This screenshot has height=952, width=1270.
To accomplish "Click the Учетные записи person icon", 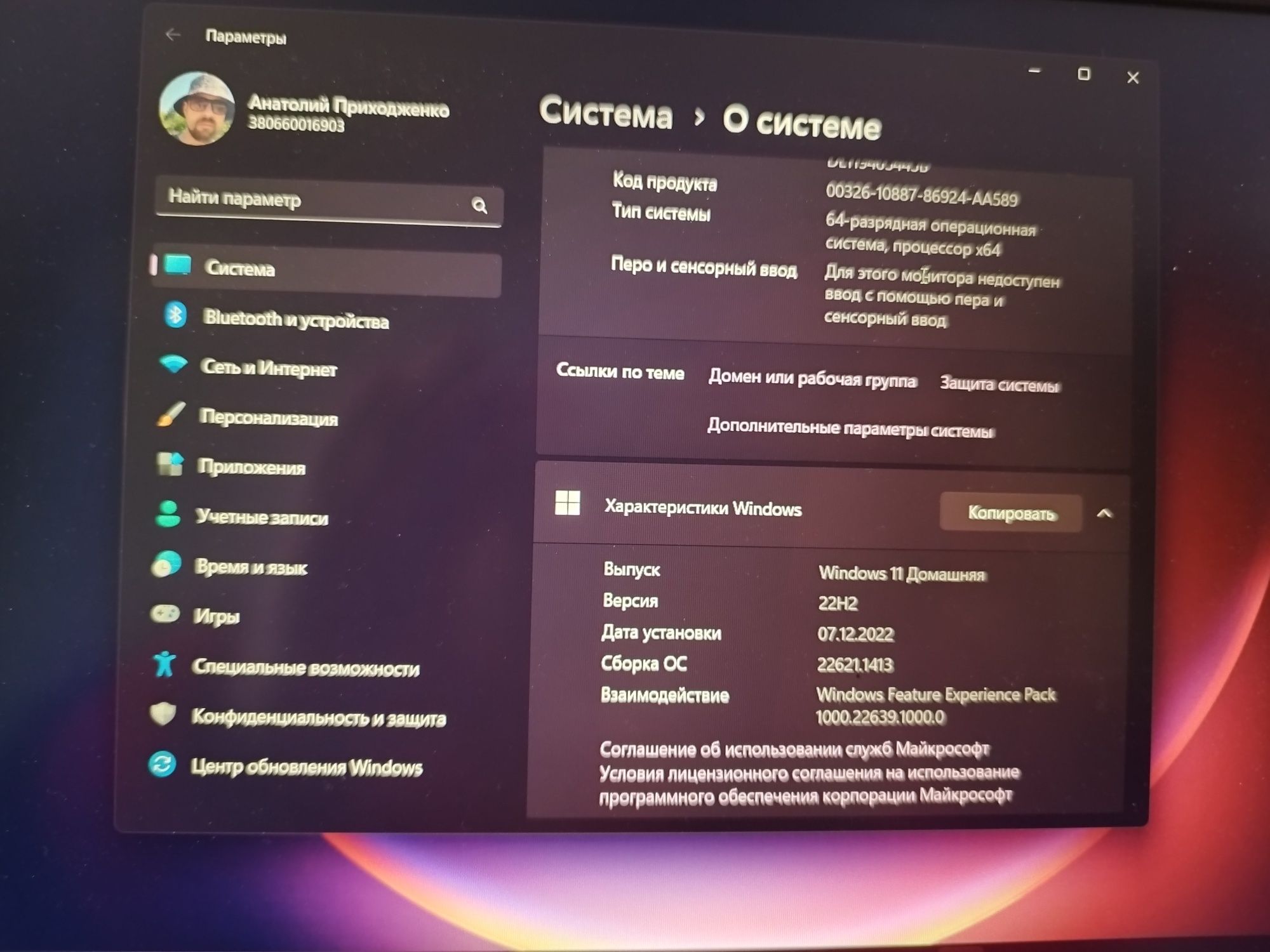I will (168, 514).
